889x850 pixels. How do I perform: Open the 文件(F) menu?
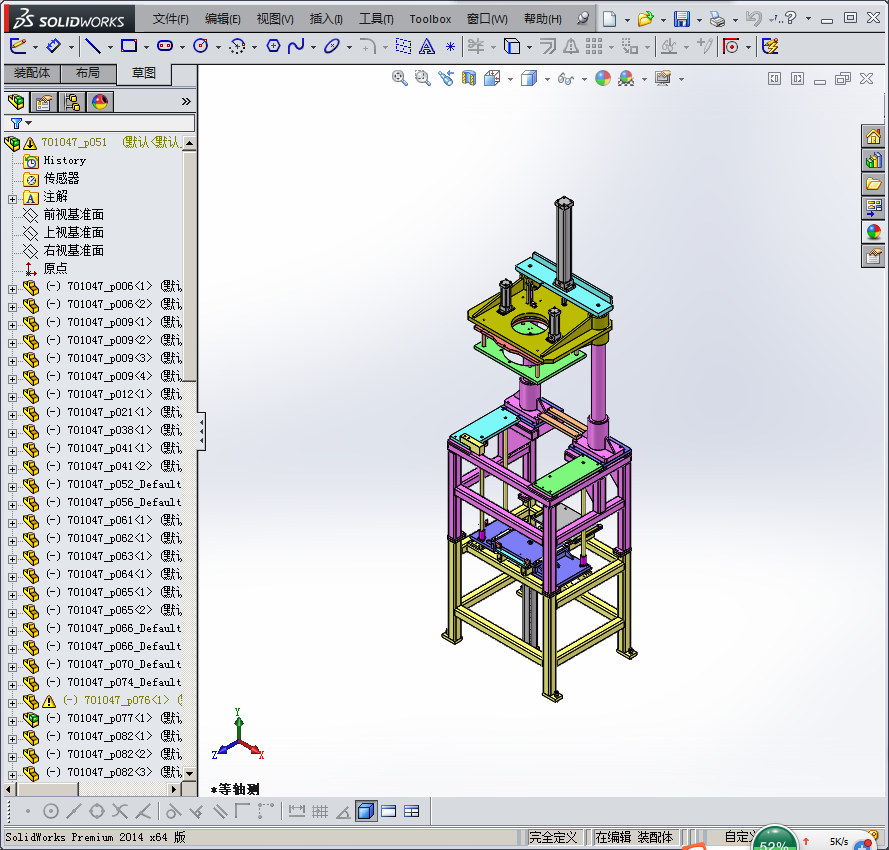click(x=170, y=19)
